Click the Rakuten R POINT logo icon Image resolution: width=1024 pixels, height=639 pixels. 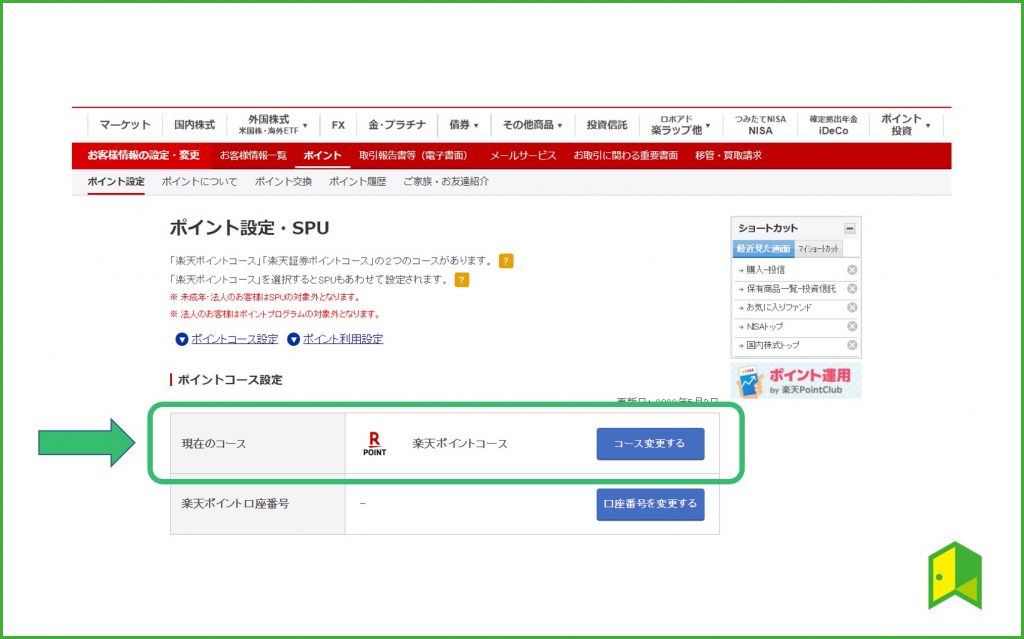tap(375, 443)
